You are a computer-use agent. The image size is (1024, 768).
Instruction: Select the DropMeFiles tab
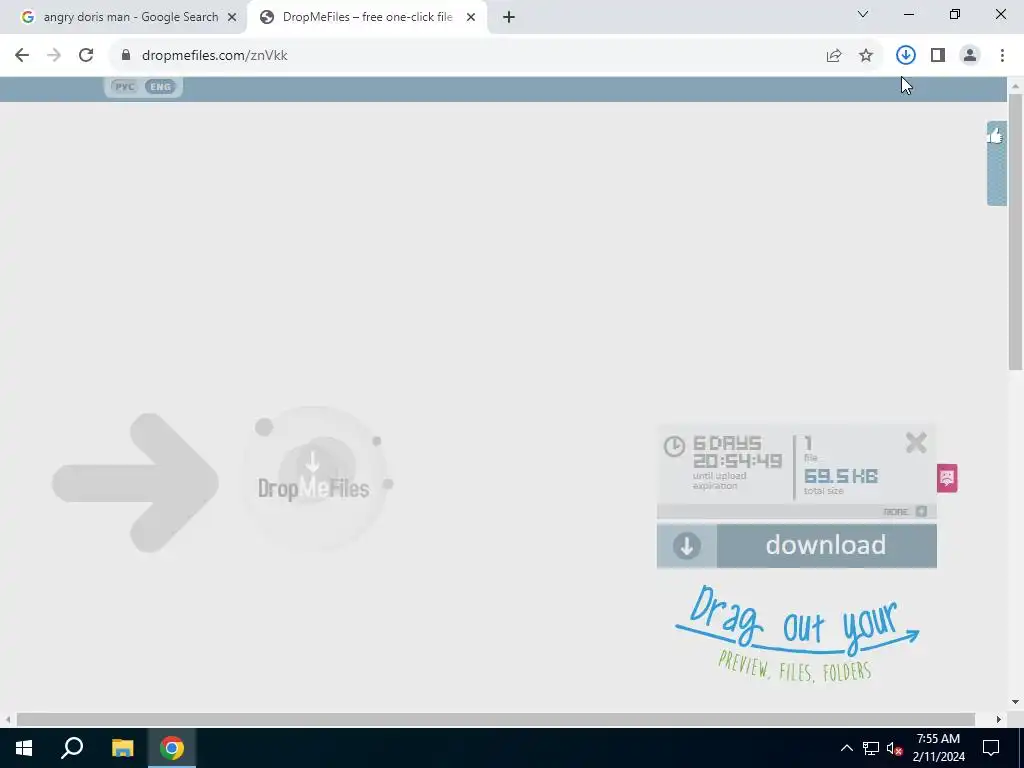click(366, 17)
